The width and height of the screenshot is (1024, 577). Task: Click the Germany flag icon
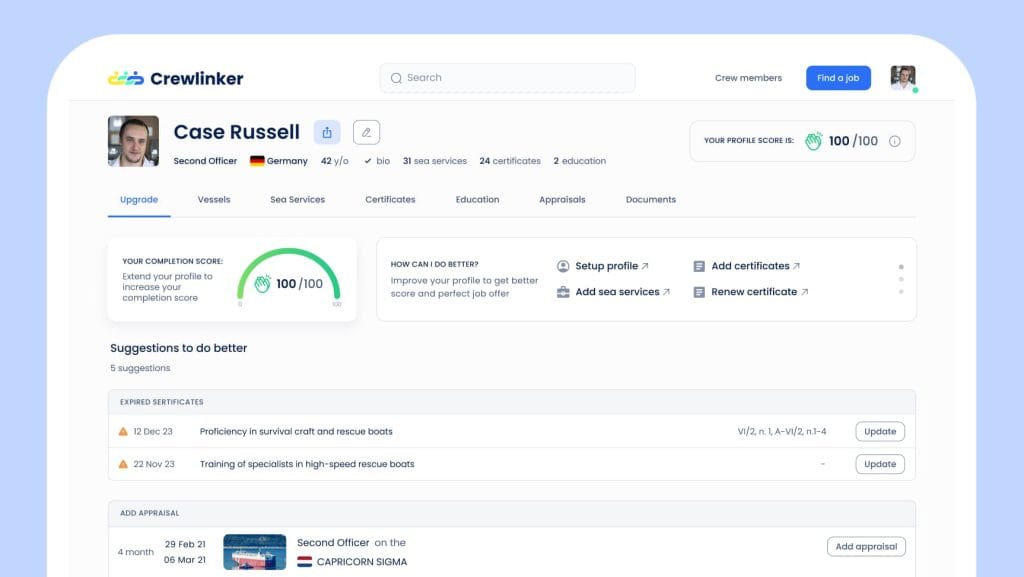point(257,161)
